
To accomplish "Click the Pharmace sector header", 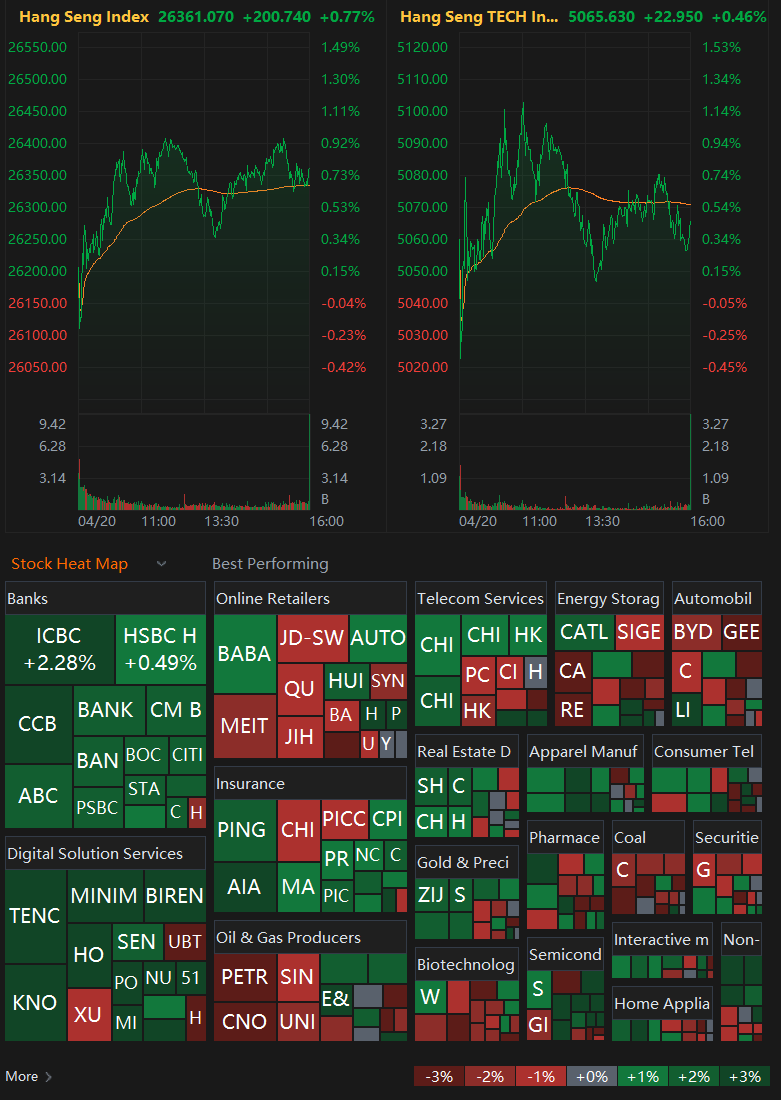I will [565, 838].
